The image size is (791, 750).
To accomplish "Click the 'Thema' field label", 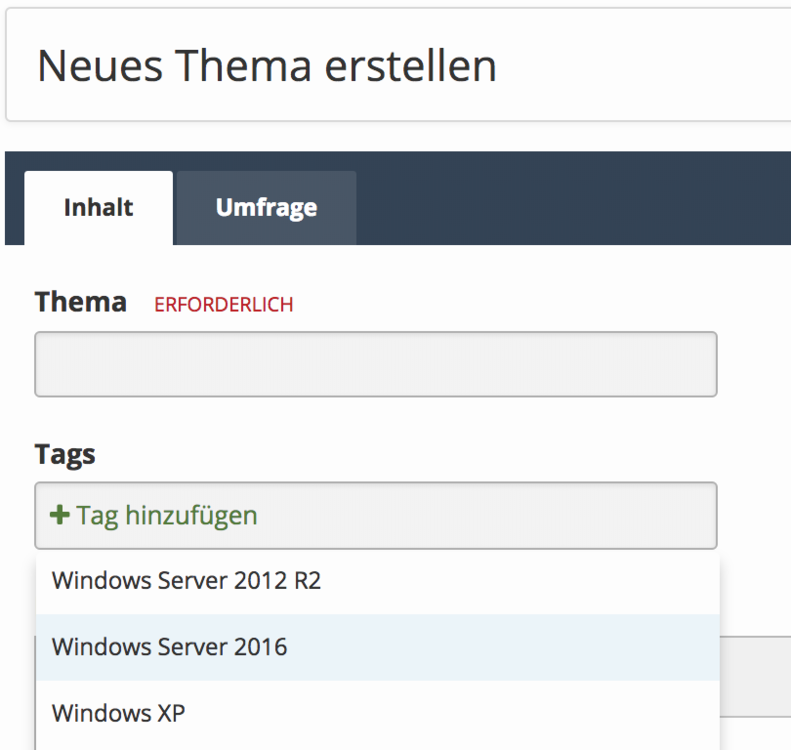I will (x=80, y=302).
